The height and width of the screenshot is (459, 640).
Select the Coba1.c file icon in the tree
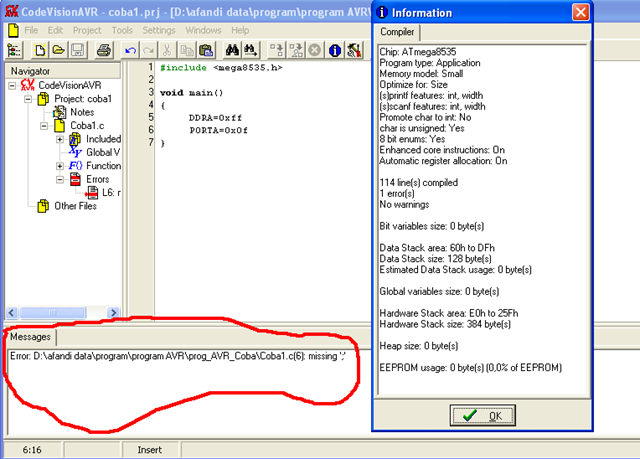click(x=60, y=125)
